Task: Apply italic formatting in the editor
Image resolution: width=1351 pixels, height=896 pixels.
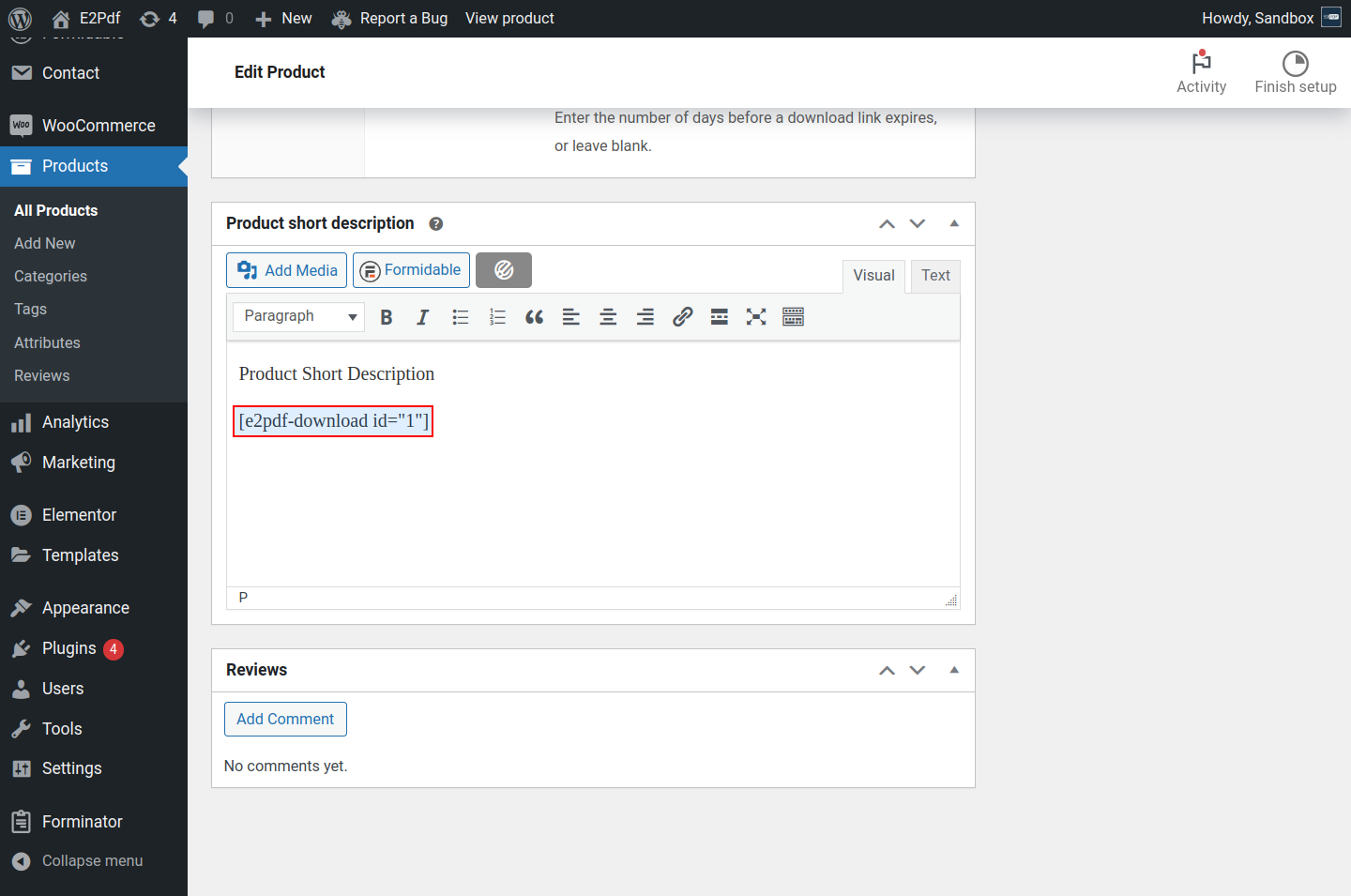Action: point(422,317)
